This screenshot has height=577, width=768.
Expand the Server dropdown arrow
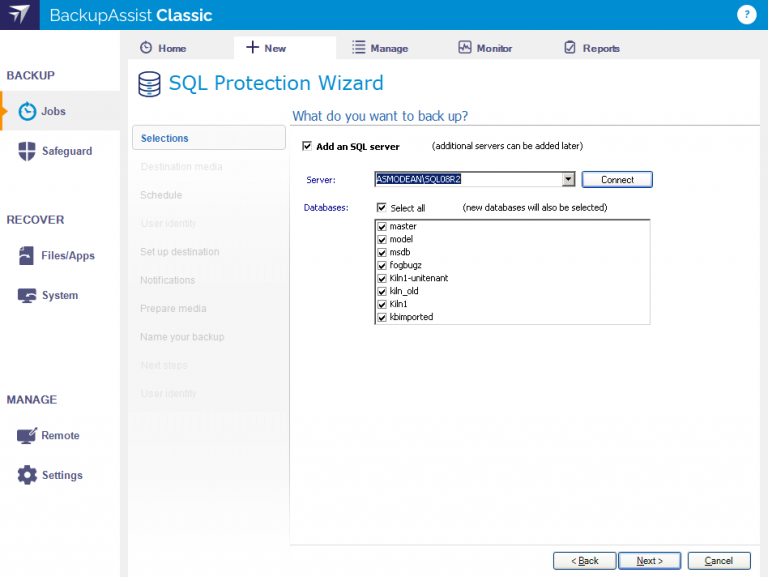(x=568, y=180)
